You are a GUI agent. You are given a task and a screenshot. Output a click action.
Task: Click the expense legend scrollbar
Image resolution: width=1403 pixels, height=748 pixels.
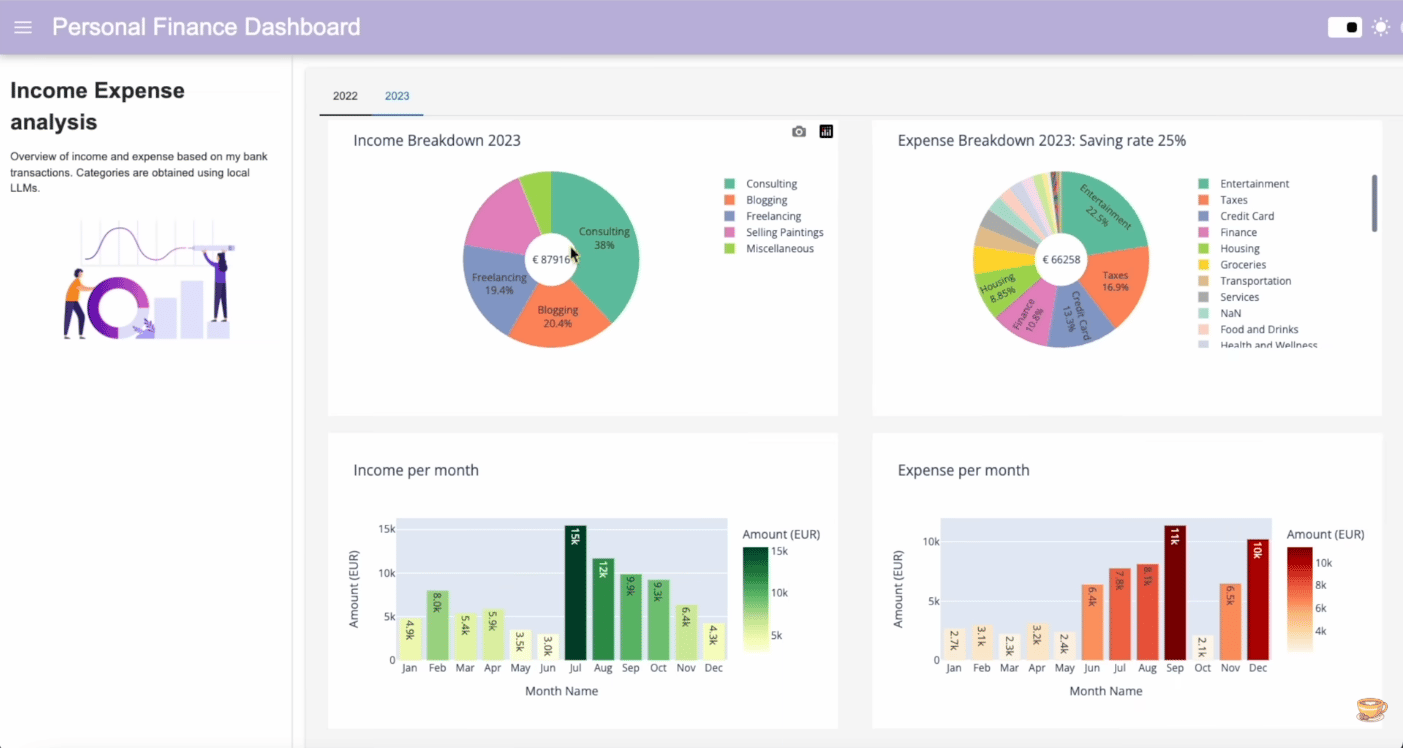1374,203
